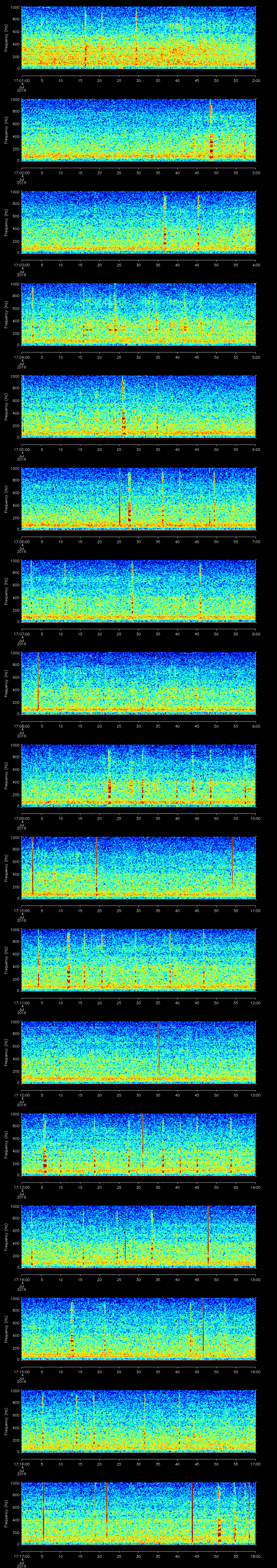
Task: Select the spectrogram panel starting at 17:02:00
Action: (139, 130)
